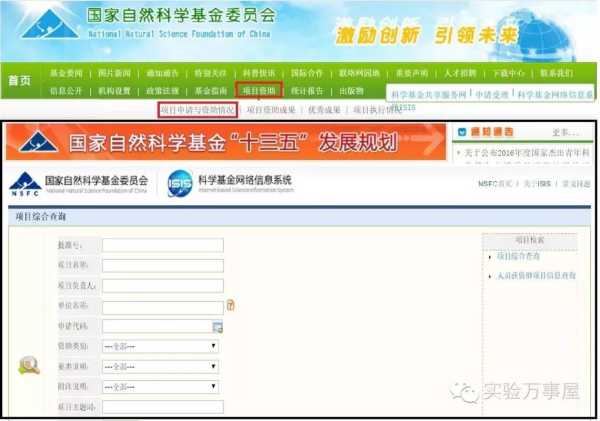Image resolution: width=600 pixels, height=421 pixels.
Task: Open the 政策法规 menu item
Action: pyautogui.click(x=162, y=91)
